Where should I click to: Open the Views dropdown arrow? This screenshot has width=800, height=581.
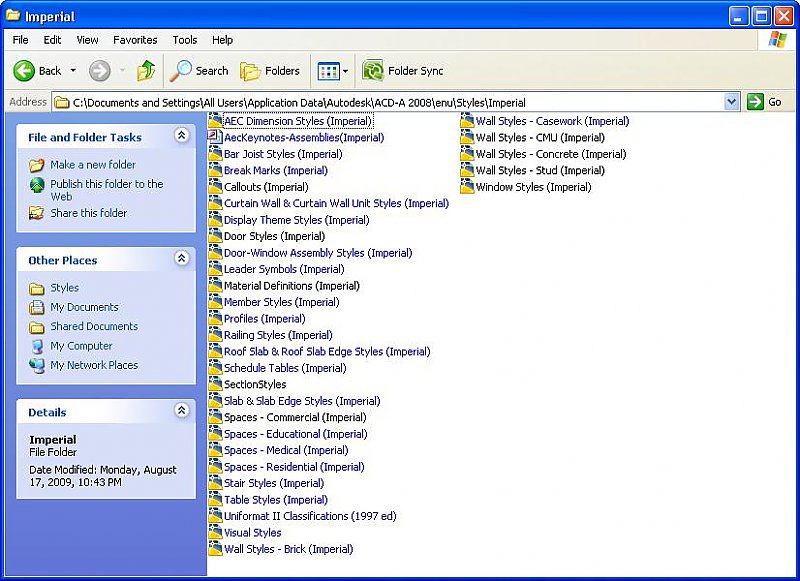345,71
